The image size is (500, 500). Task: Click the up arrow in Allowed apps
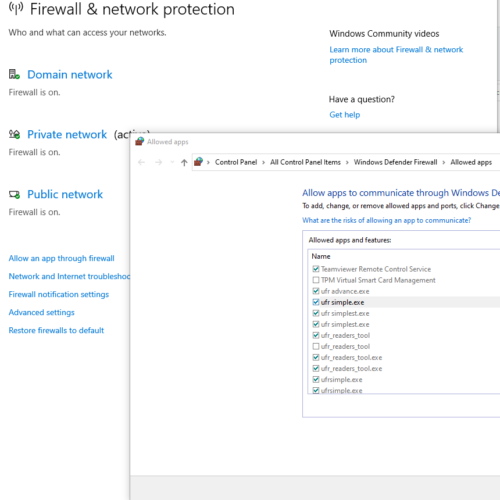(184, 162)
